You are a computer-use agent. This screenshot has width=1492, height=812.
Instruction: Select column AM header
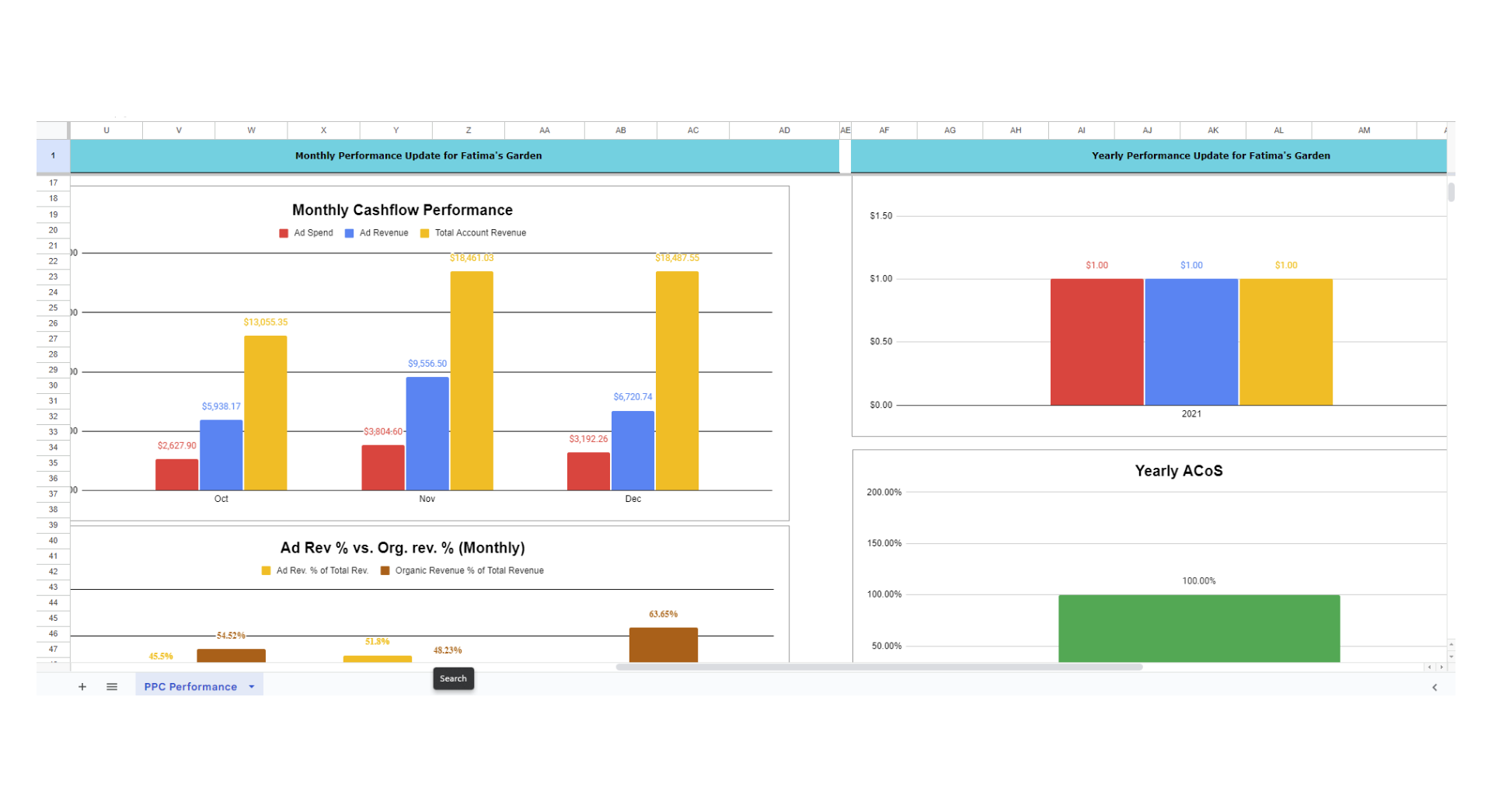coord(1365,131)
